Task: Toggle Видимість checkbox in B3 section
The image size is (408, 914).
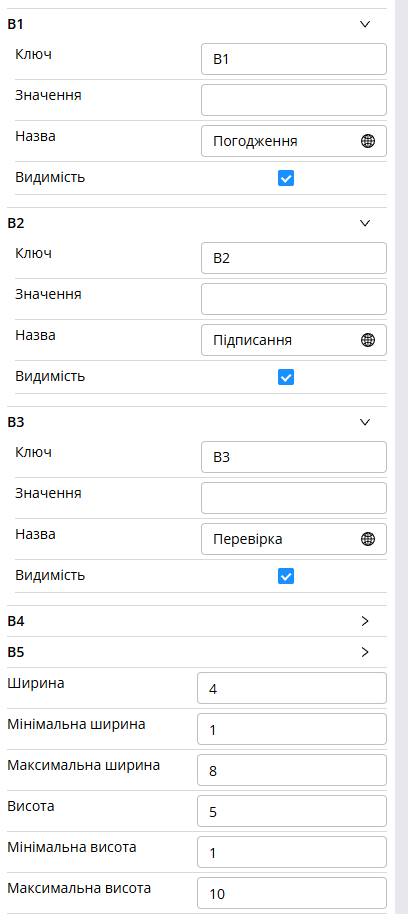Action: 286,576
